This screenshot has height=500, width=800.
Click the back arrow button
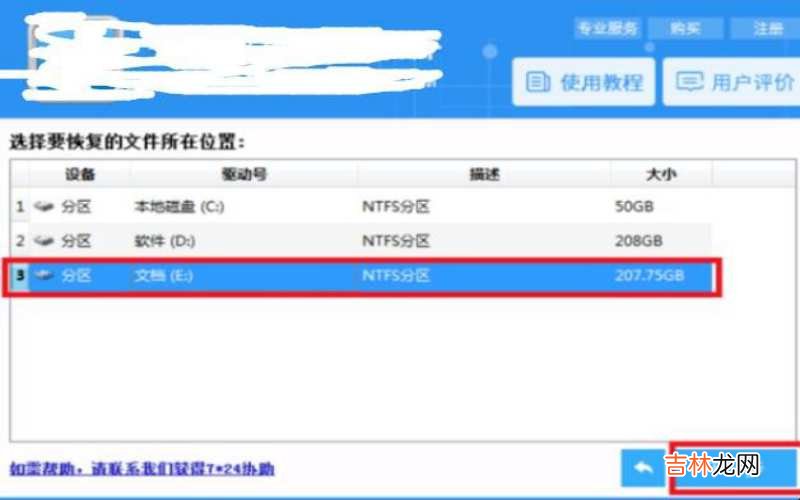click(x=643, y=468)
